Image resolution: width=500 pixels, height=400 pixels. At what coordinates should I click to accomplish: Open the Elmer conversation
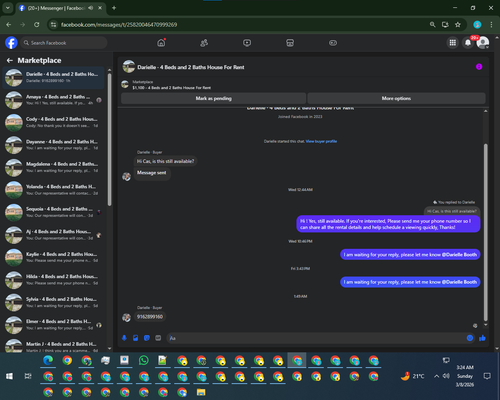click(53, 325)
